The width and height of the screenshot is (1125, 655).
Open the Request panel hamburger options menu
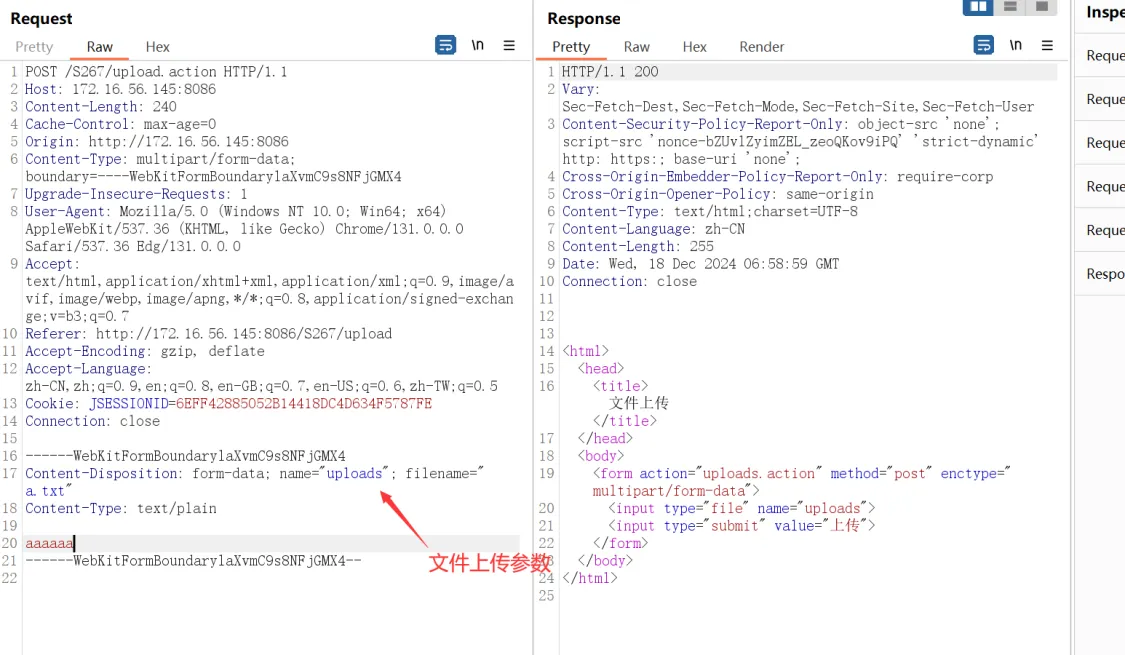(509, 45)
